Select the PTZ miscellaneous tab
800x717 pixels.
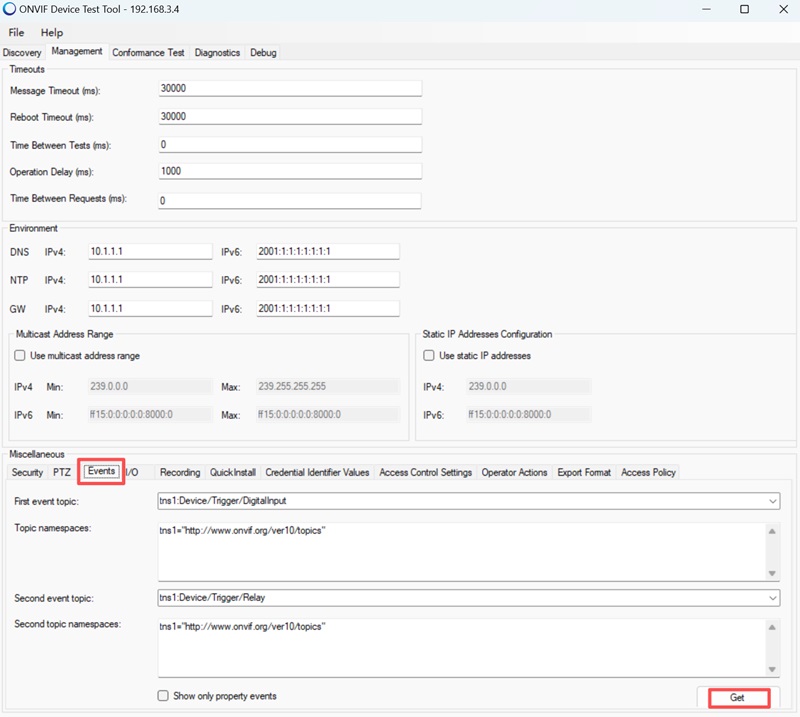tap(62, 472)
